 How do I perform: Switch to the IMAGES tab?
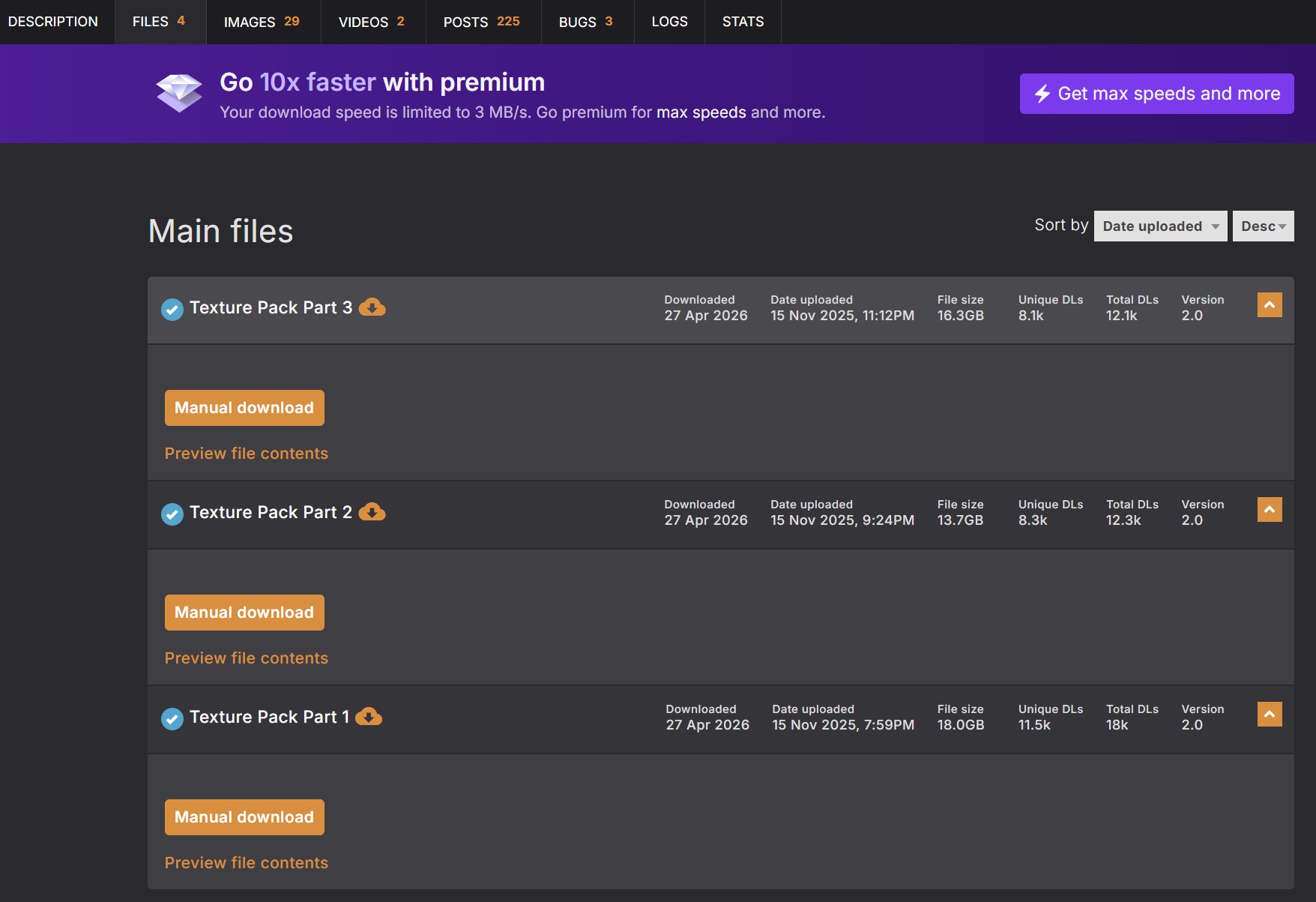(x=263, y=22)
